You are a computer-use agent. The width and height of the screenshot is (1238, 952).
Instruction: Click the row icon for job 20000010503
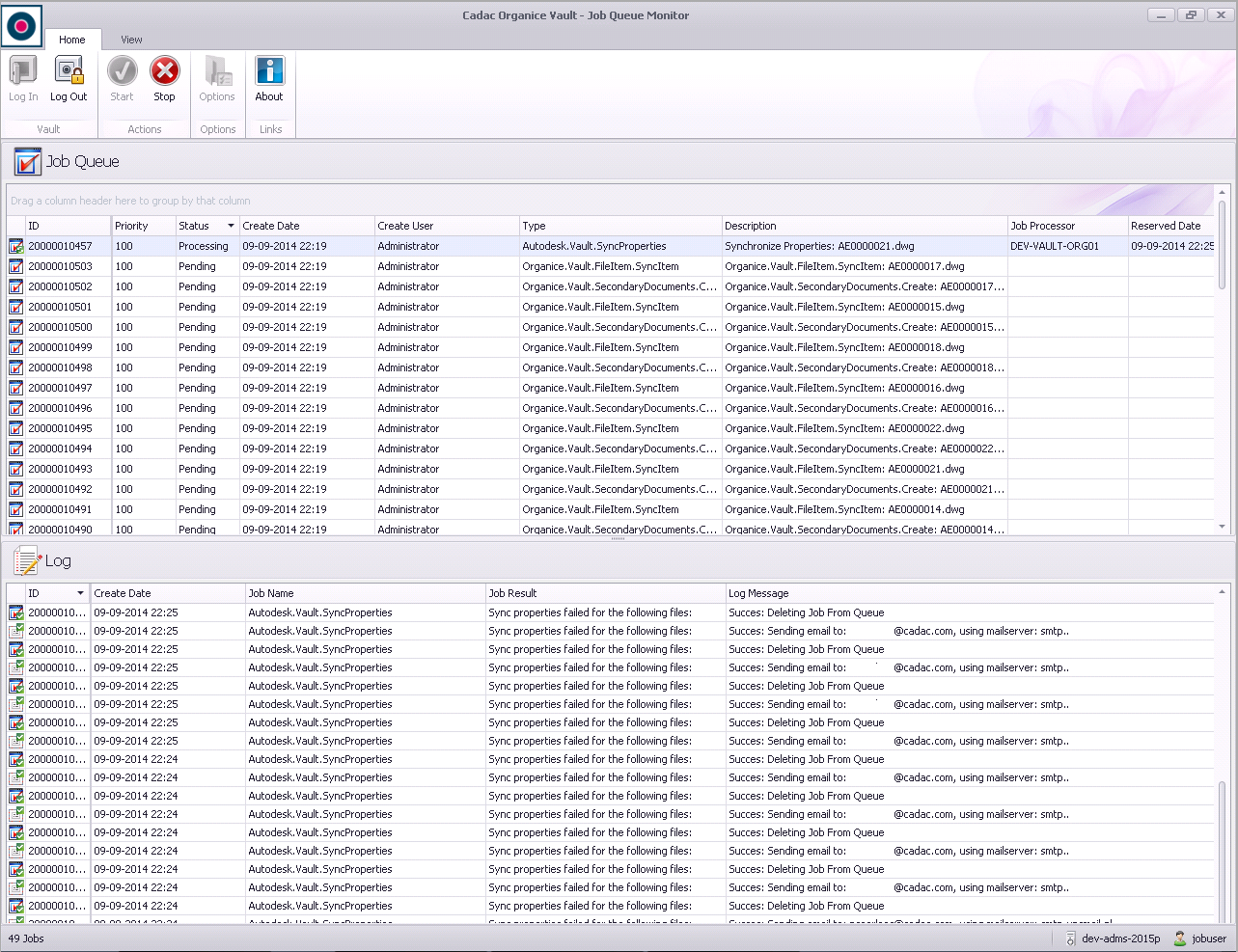pyautogui.click(x=16, y=266)
